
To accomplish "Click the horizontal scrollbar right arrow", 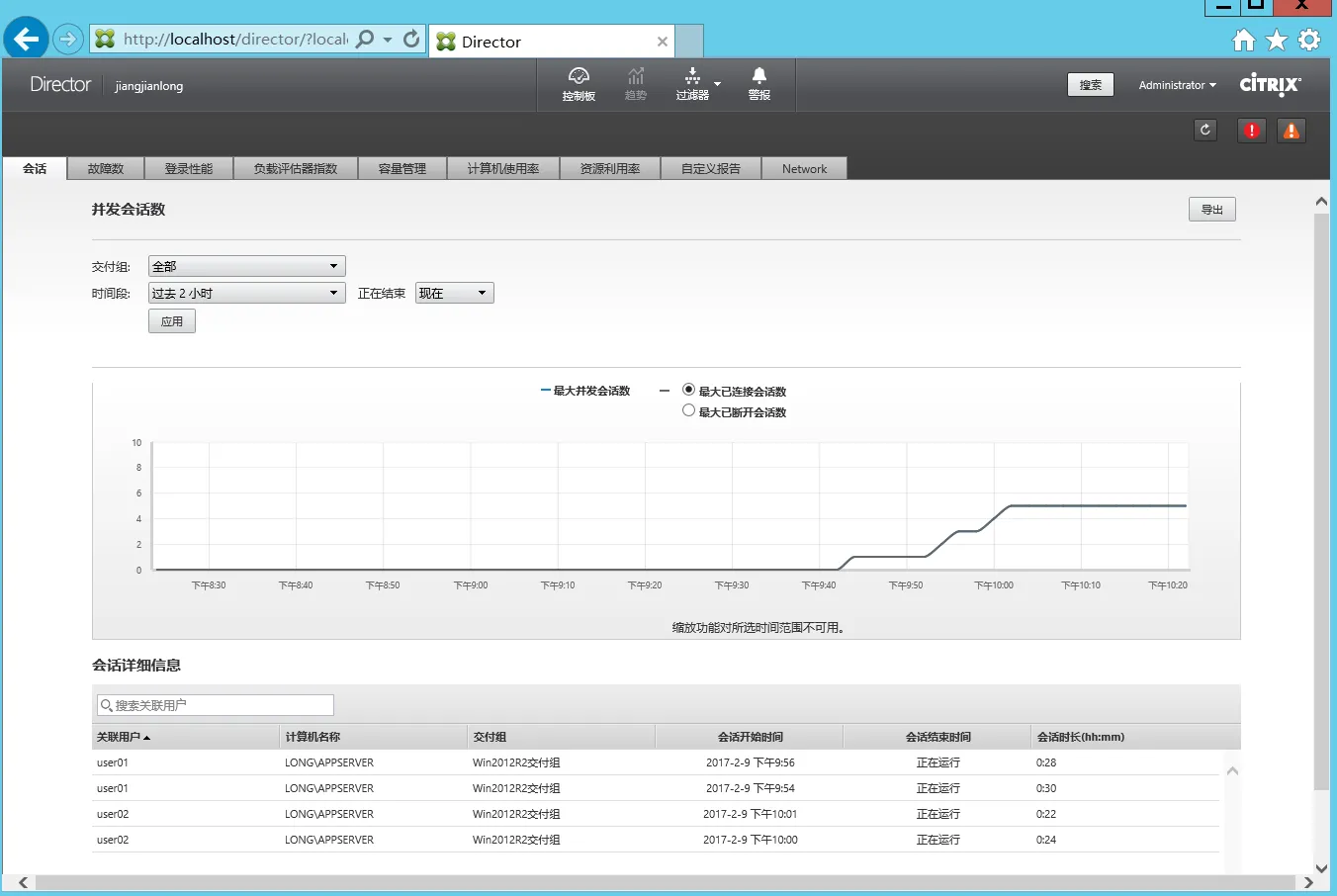I will pos(1308,882).
